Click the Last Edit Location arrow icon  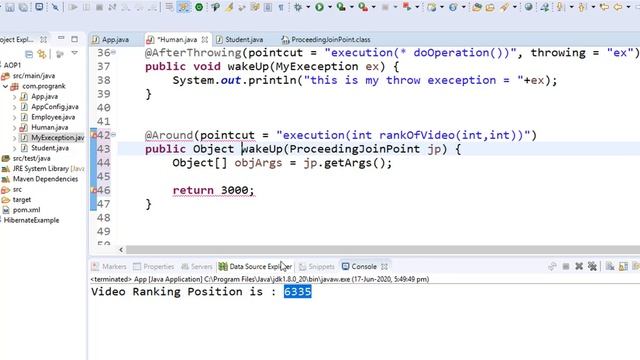pyautogui.click(x=604, y=7)
